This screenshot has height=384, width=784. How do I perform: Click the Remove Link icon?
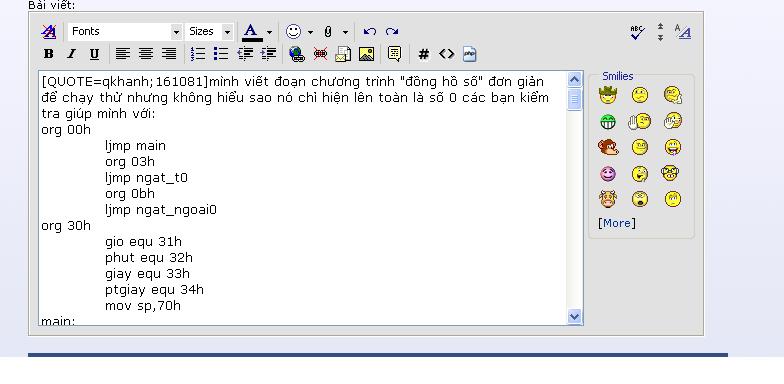320,54
